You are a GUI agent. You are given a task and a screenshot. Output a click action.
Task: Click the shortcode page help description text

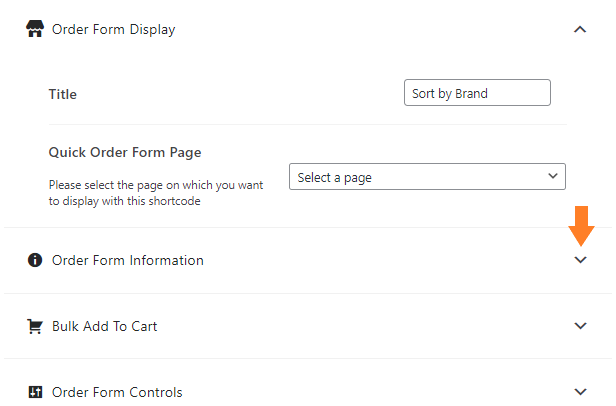[156, 193]
